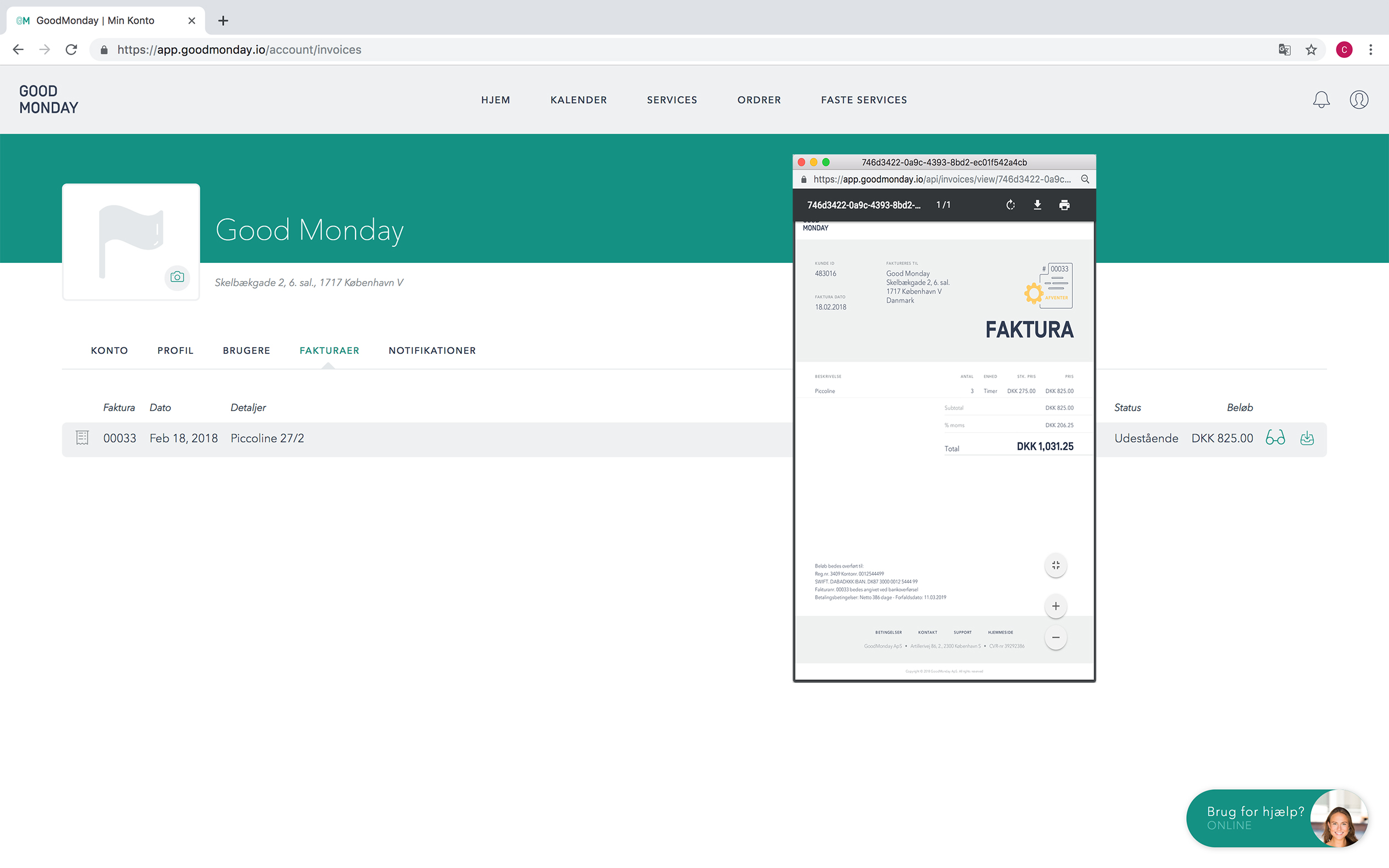Viewport: 1389px width, 868px height.
Task: Click the Faktura column header
Action: coord(119,408)
